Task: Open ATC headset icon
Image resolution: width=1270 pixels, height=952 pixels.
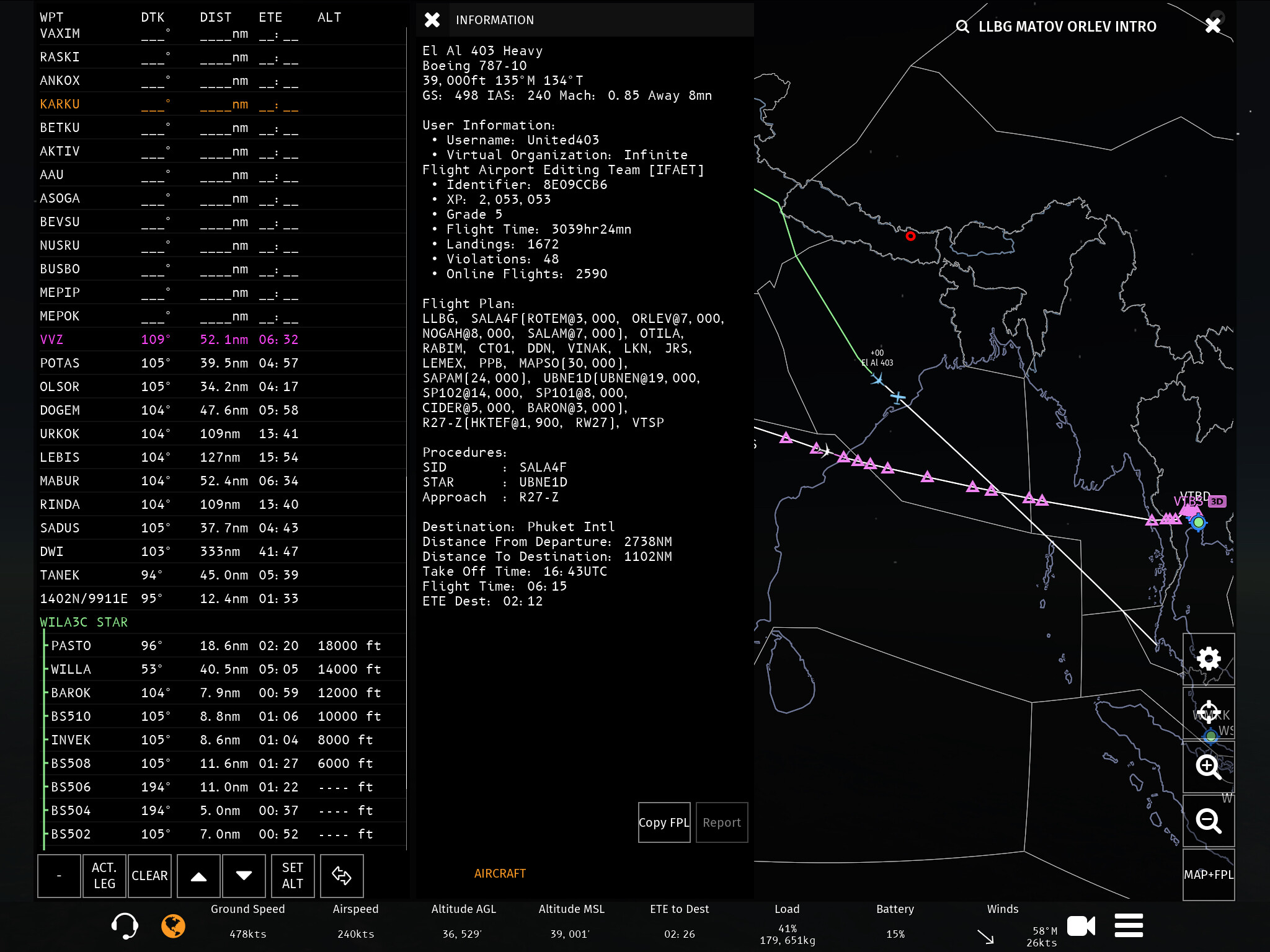Action: click(x=124, y=926)
